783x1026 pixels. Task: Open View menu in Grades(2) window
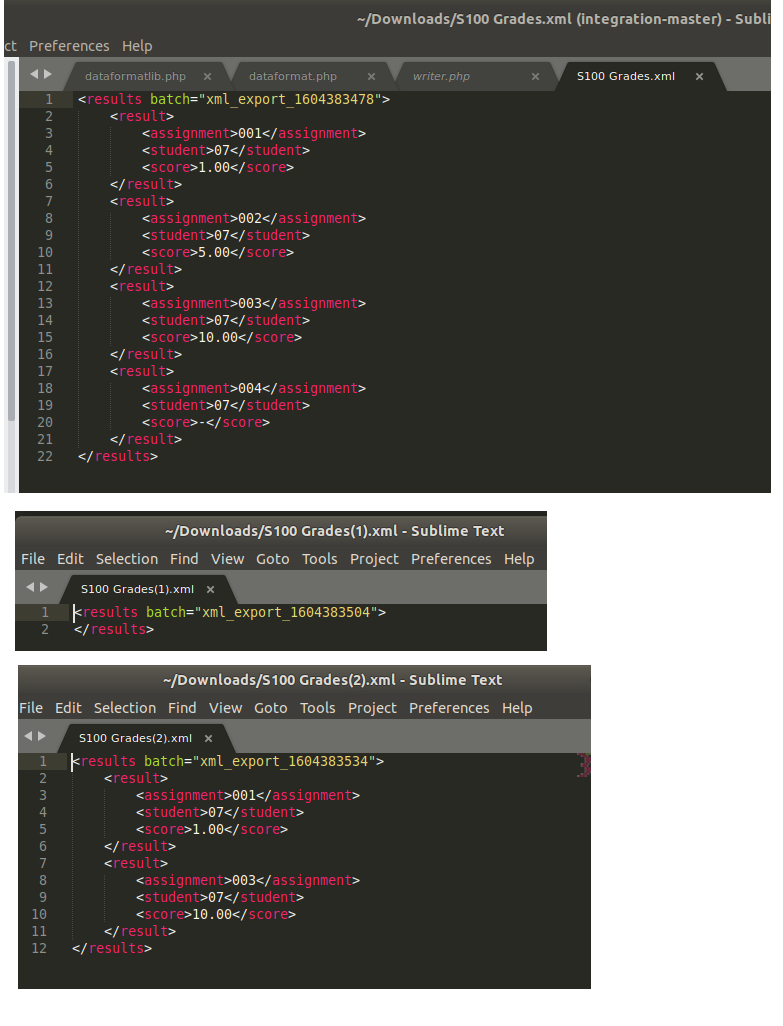click(225, 709)
